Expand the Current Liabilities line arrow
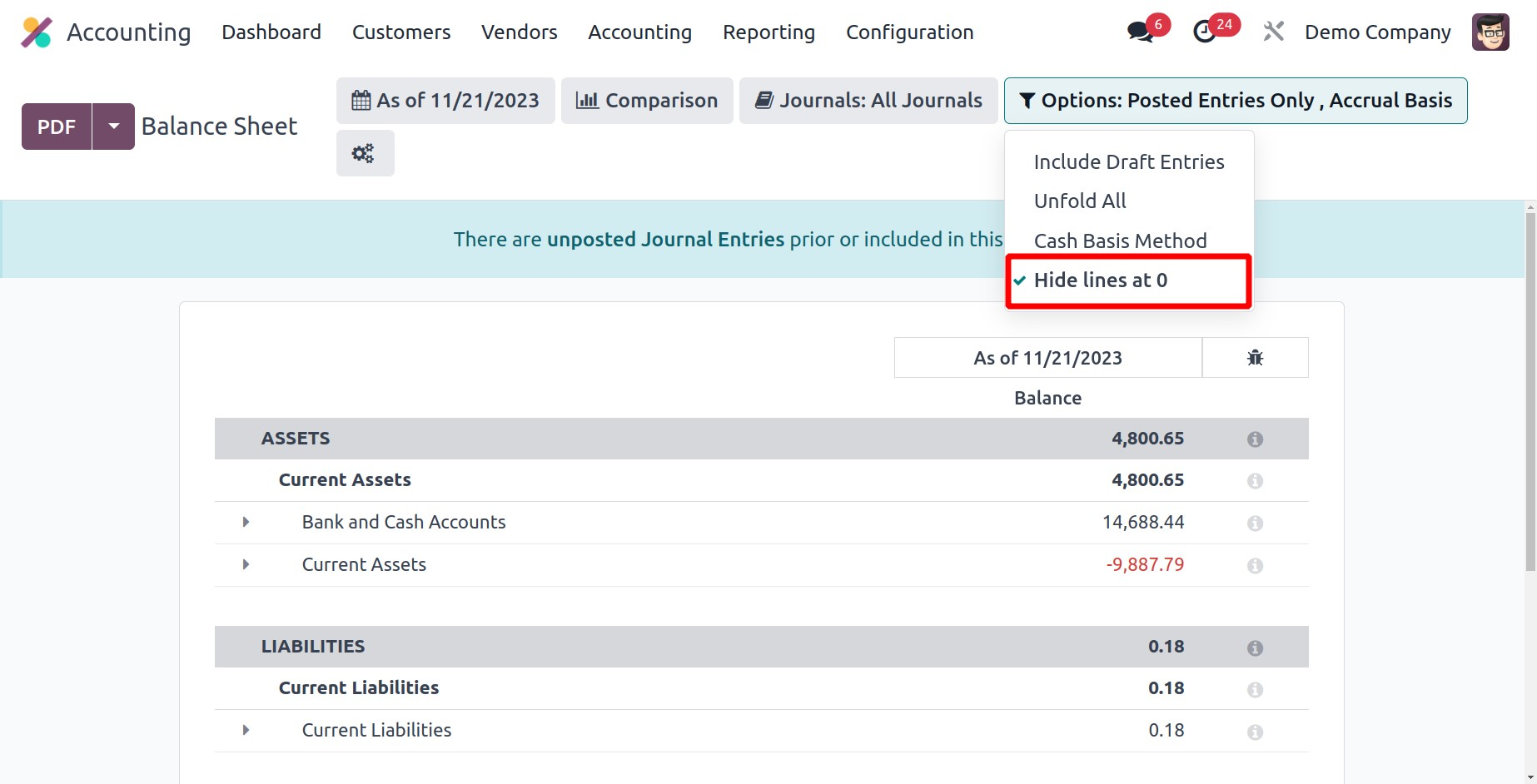 [x=246, y=730]
